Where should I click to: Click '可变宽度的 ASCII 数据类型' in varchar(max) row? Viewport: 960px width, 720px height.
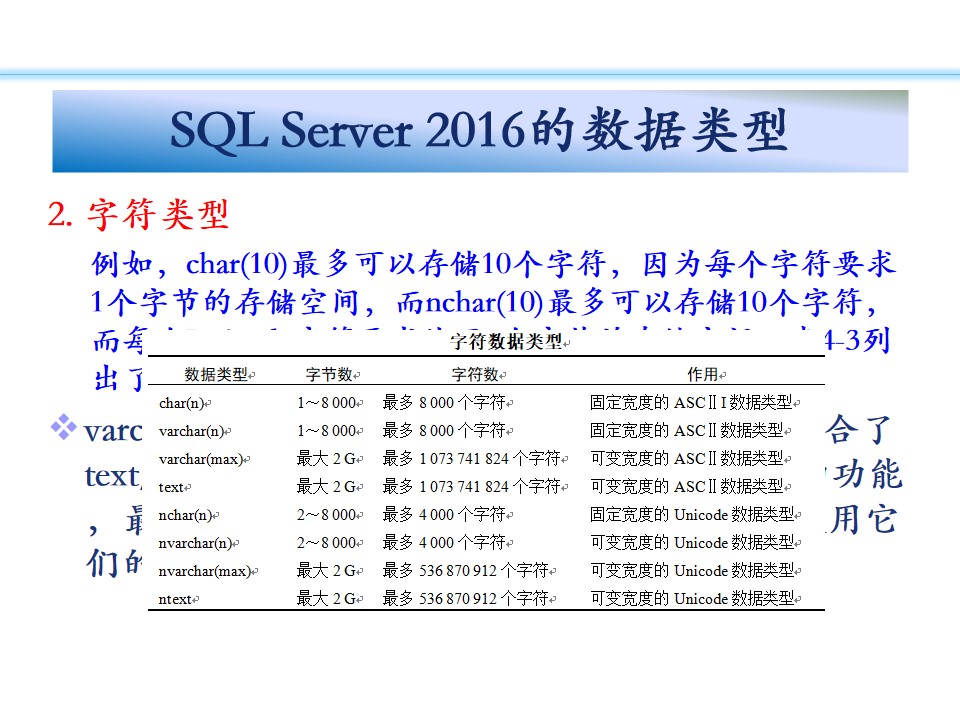[x=687, y=459]
